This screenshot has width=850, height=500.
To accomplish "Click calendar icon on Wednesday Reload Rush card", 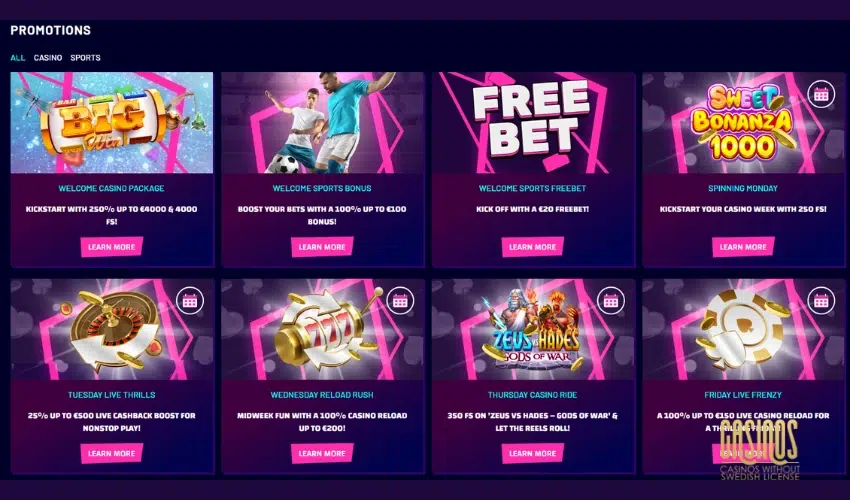I will (400, 301).
